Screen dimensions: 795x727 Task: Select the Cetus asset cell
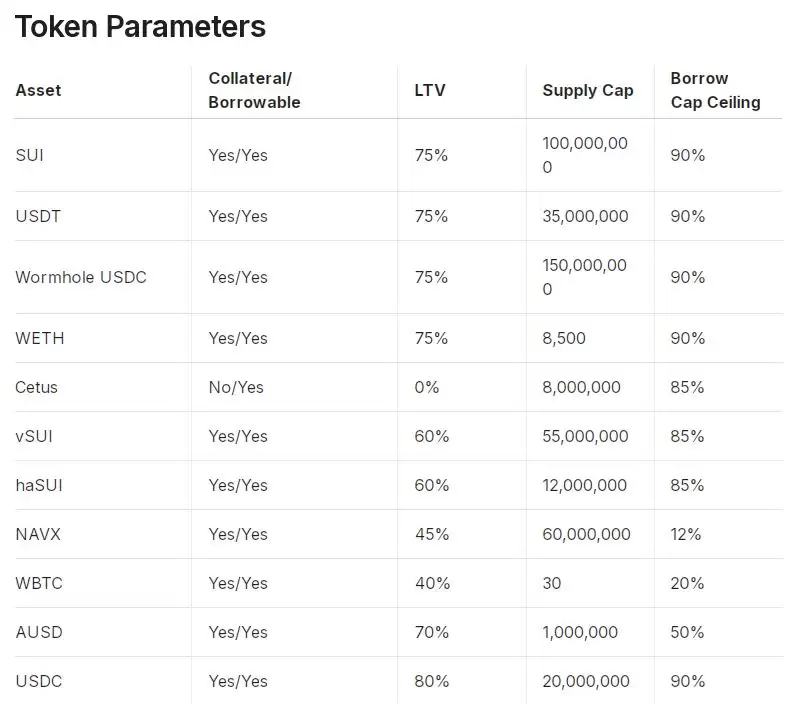point(37,387)
